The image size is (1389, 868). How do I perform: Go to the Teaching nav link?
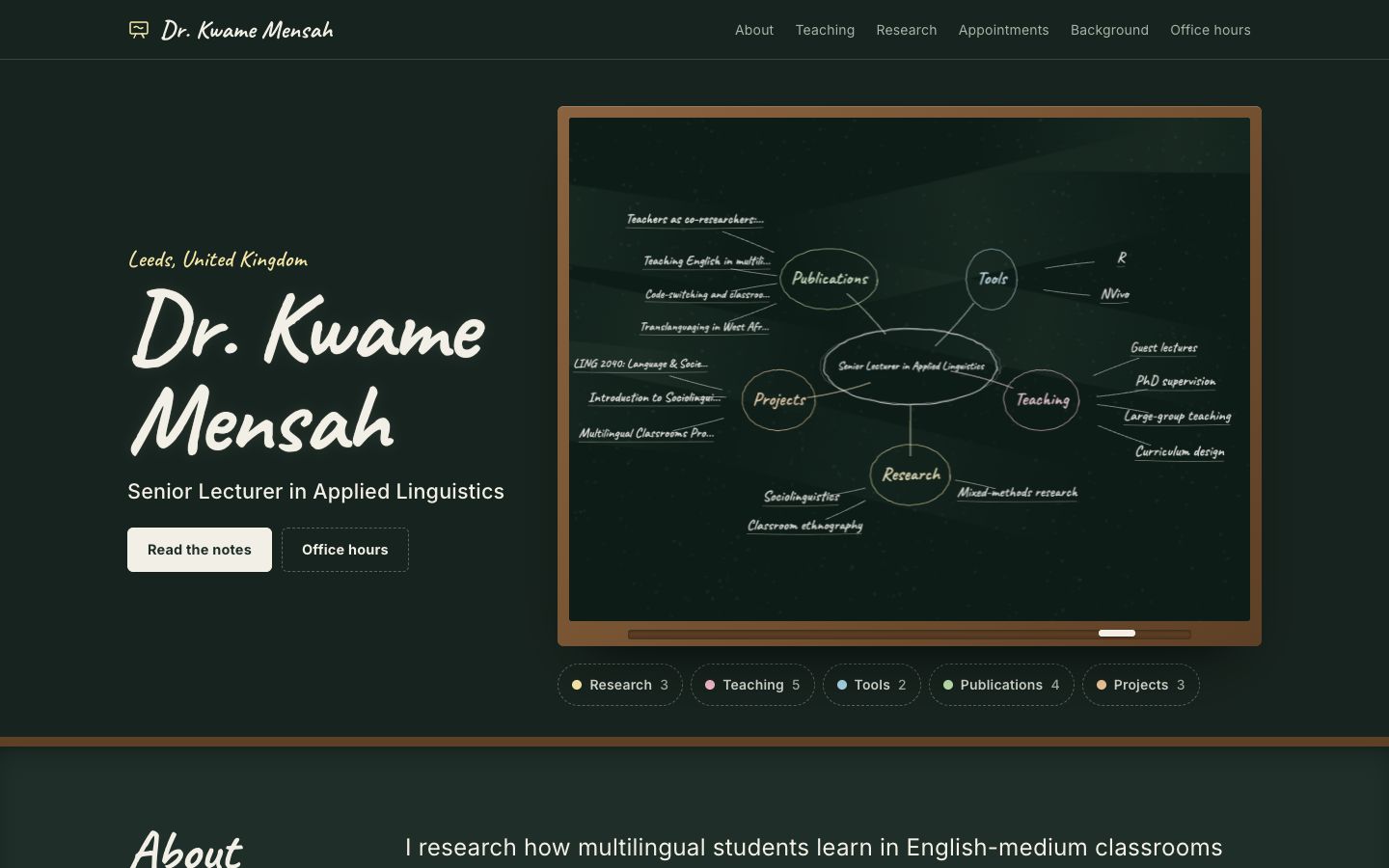click(825, 30)
